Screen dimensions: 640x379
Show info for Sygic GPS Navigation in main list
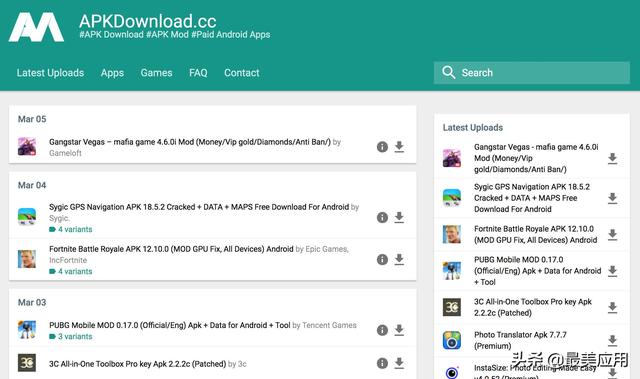click(382, 217)
